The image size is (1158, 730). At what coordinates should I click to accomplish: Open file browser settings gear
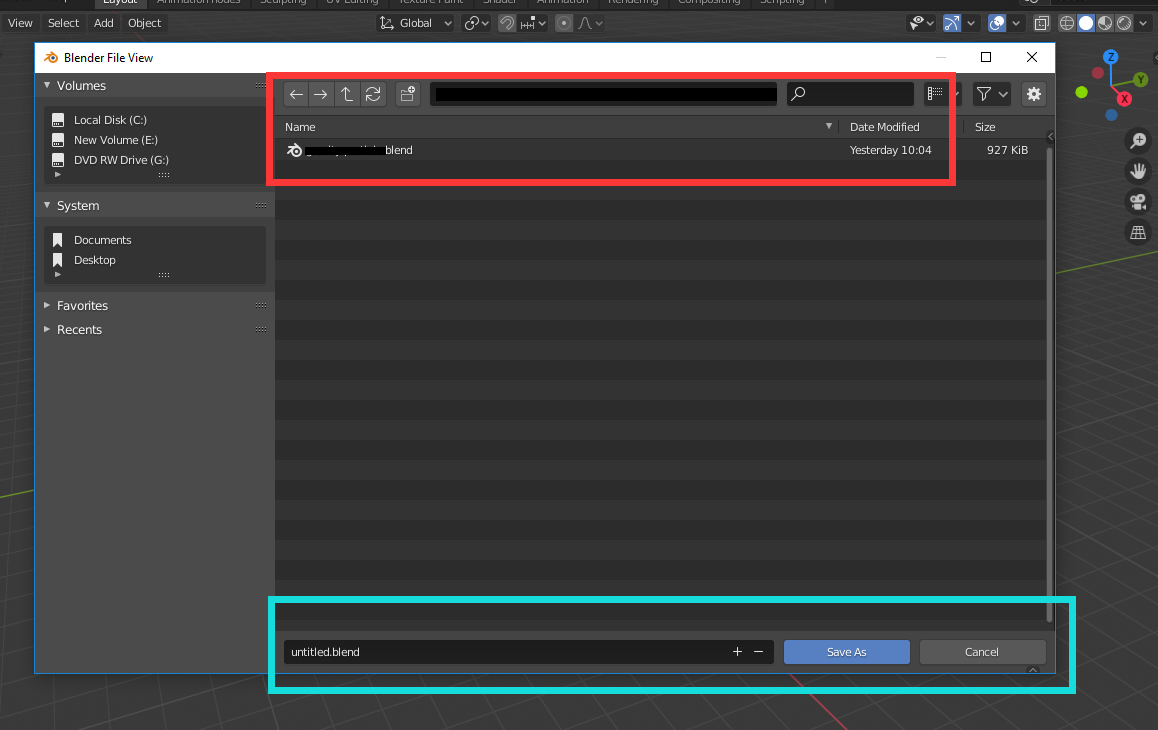[x=1034, y=94]
